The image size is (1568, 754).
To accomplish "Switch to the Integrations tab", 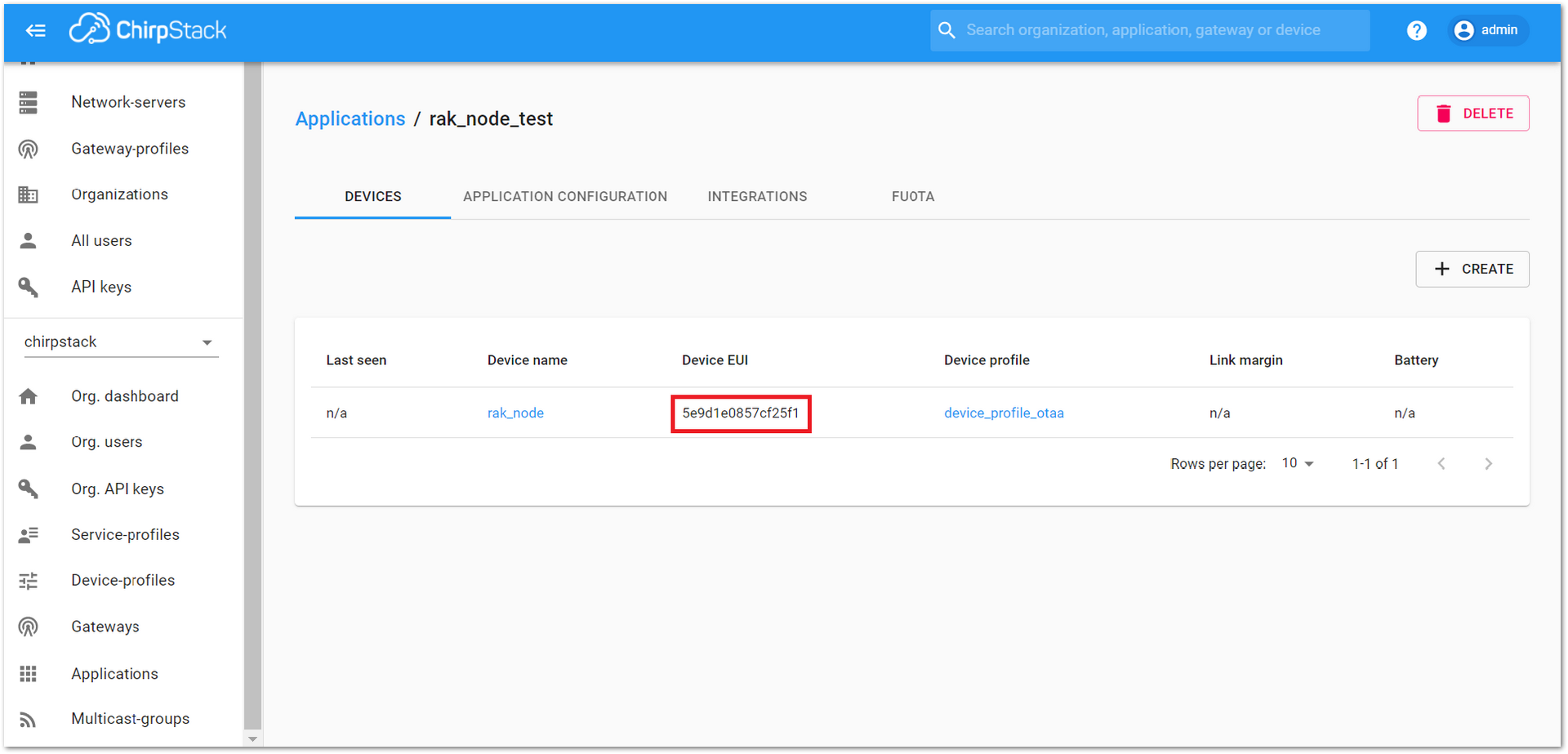I will [x=757, y=197].
